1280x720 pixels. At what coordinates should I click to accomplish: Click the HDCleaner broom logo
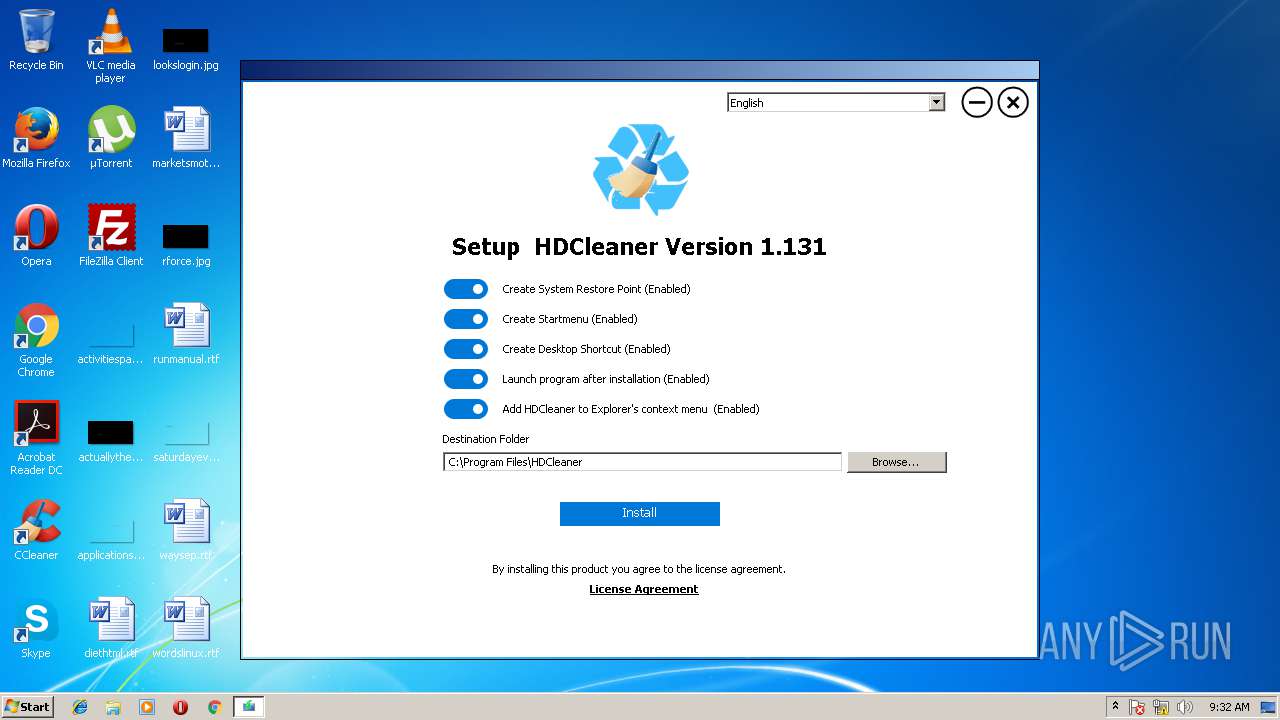click(640, 169)
